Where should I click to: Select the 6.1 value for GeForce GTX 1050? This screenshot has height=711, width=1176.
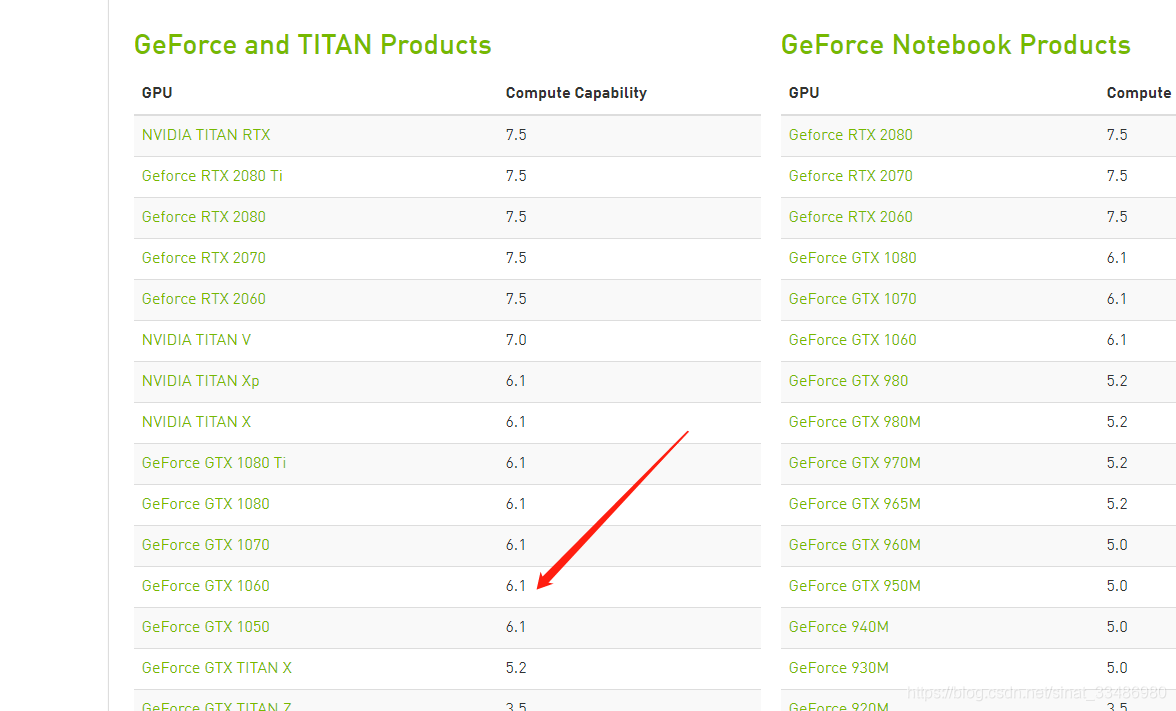pyautogui.click(x=515, y=627)
